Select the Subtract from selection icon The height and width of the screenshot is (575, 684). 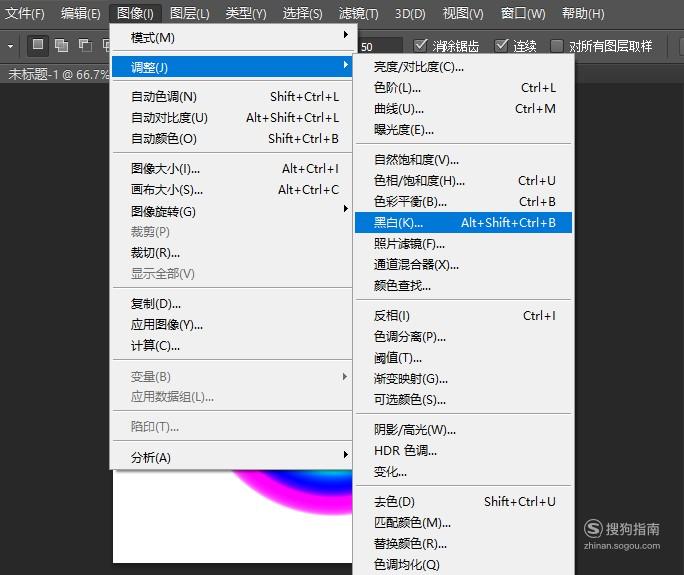85,45
